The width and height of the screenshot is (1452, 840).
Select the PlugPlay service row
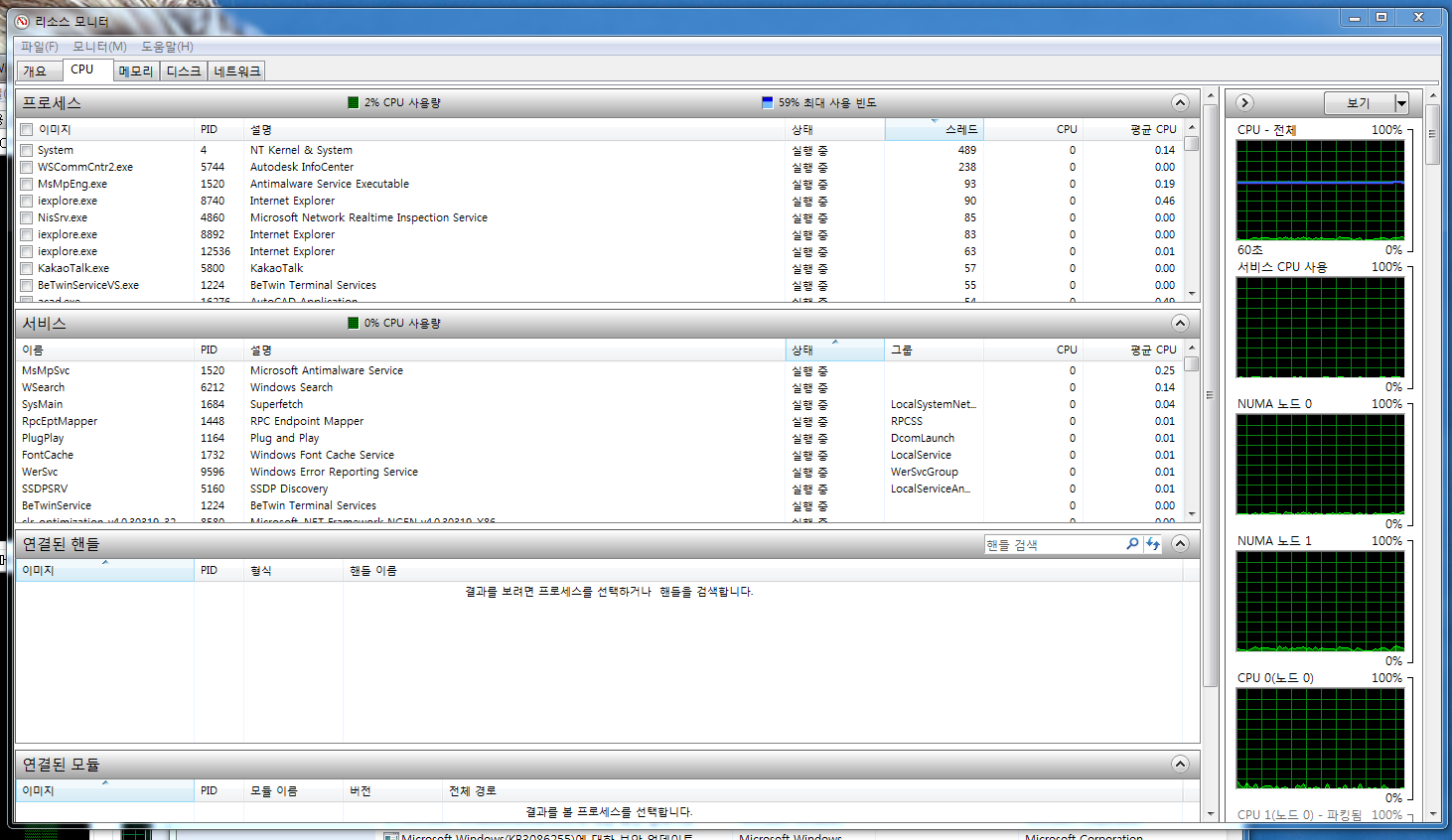click(599, 438)
